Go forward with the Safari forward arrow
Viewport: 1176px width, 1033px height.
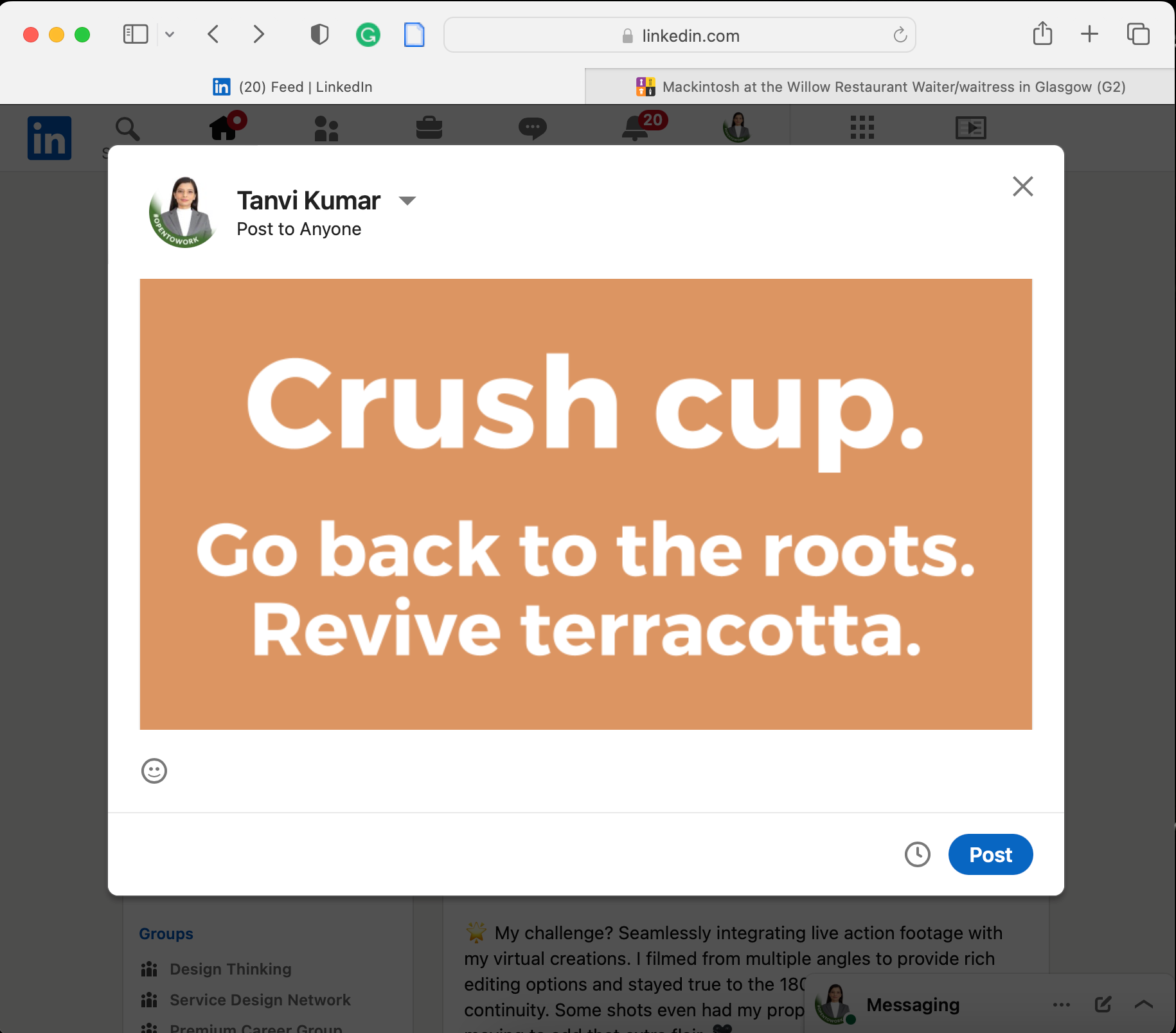point(258,34)
